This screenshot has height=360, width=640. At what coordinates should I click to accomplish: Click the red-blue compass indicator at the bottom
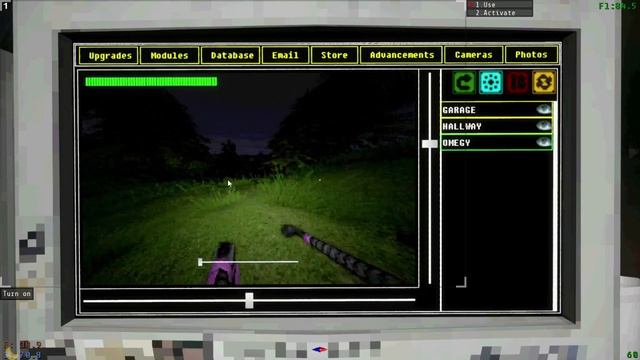[x=320, y=350]
